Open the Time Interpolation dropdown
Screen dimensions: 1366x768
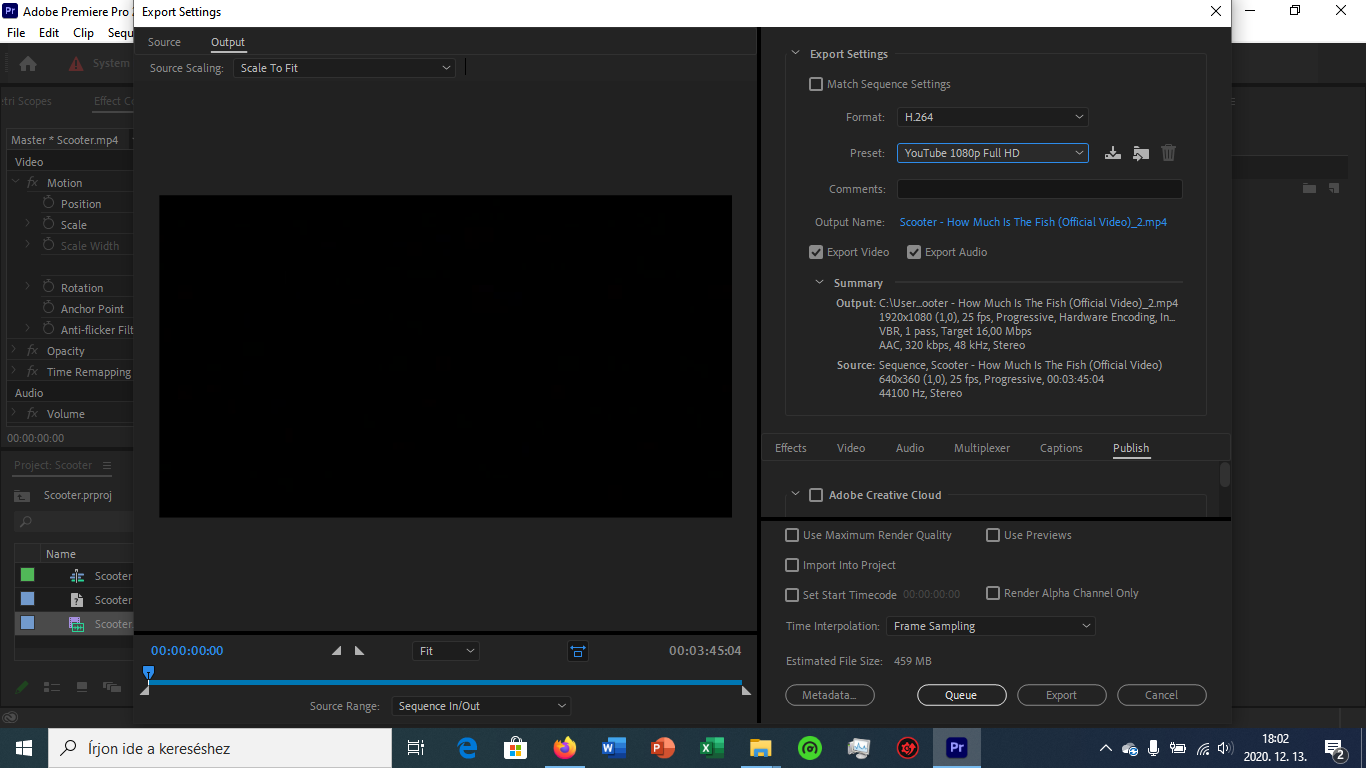[x=991, y=626]
